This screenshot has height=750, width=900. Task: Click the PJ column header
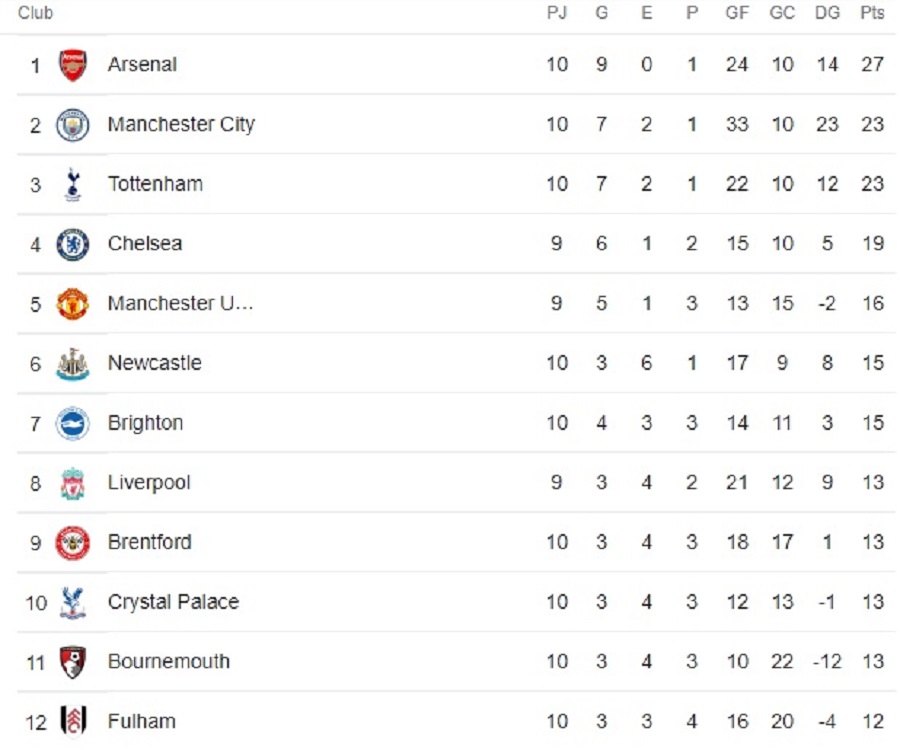(557, 13)
